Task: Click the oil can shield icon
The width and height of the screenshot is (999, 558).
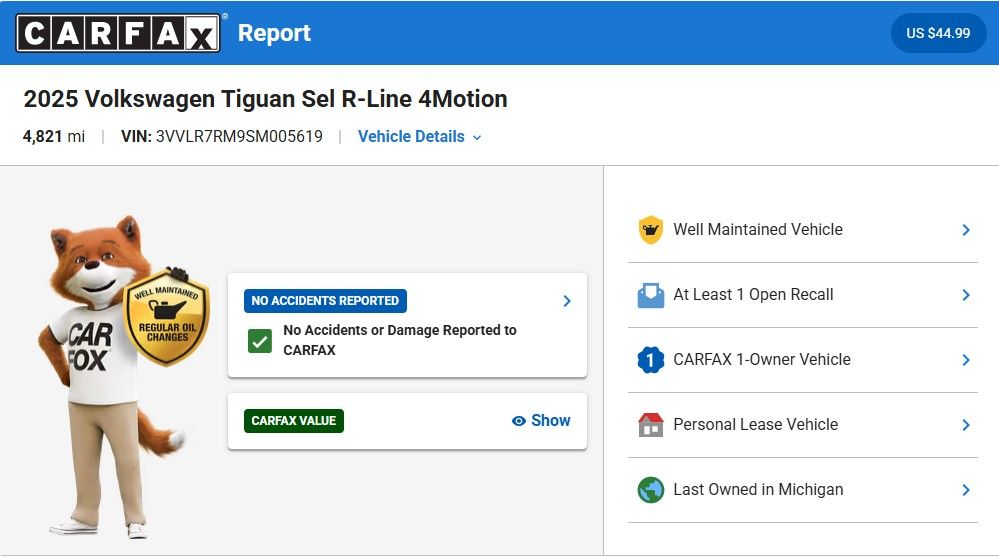Action: [x=650, y=229]
